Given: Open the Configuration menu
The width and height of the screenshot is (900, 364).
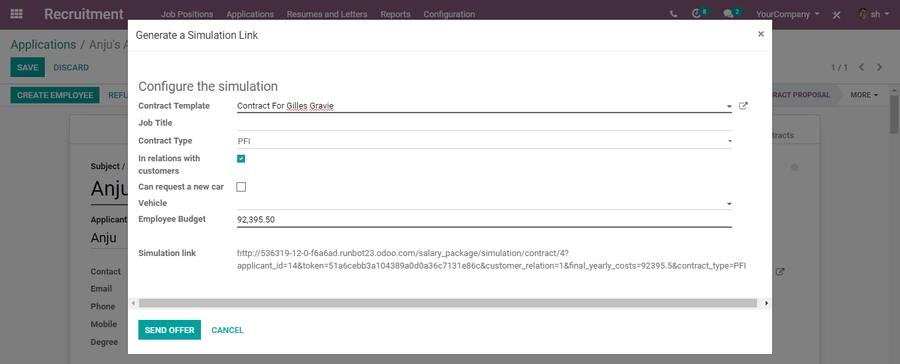Looking at the screenshot, I should click(449, 14).
